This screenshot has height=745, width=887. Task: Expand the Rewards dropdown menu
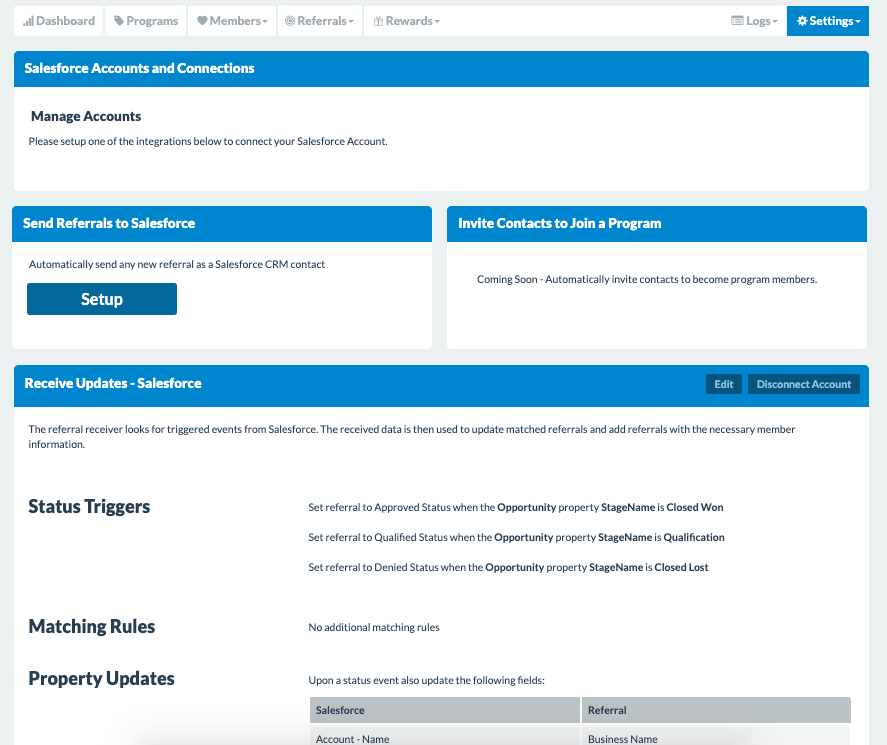click(x=406, y=21)
